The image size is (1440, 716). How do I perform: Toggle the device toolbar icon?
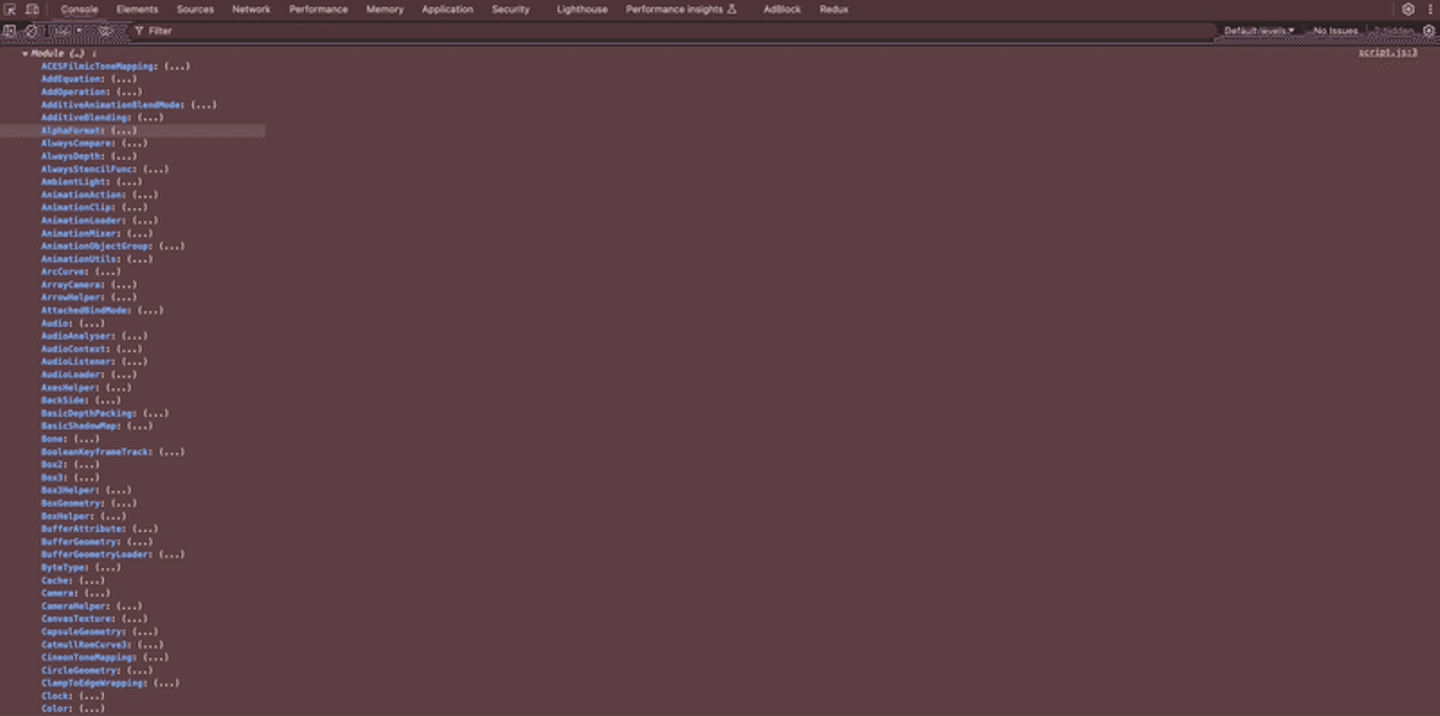point(32,9)
